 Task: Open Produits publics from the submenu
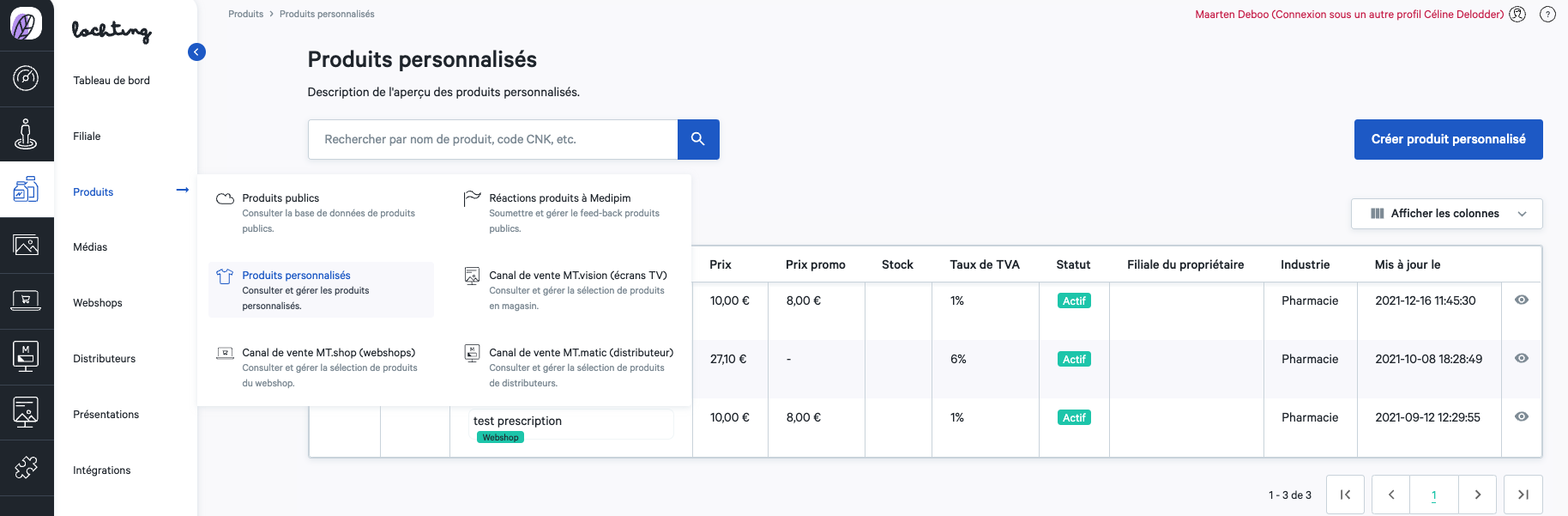[280, 198]
